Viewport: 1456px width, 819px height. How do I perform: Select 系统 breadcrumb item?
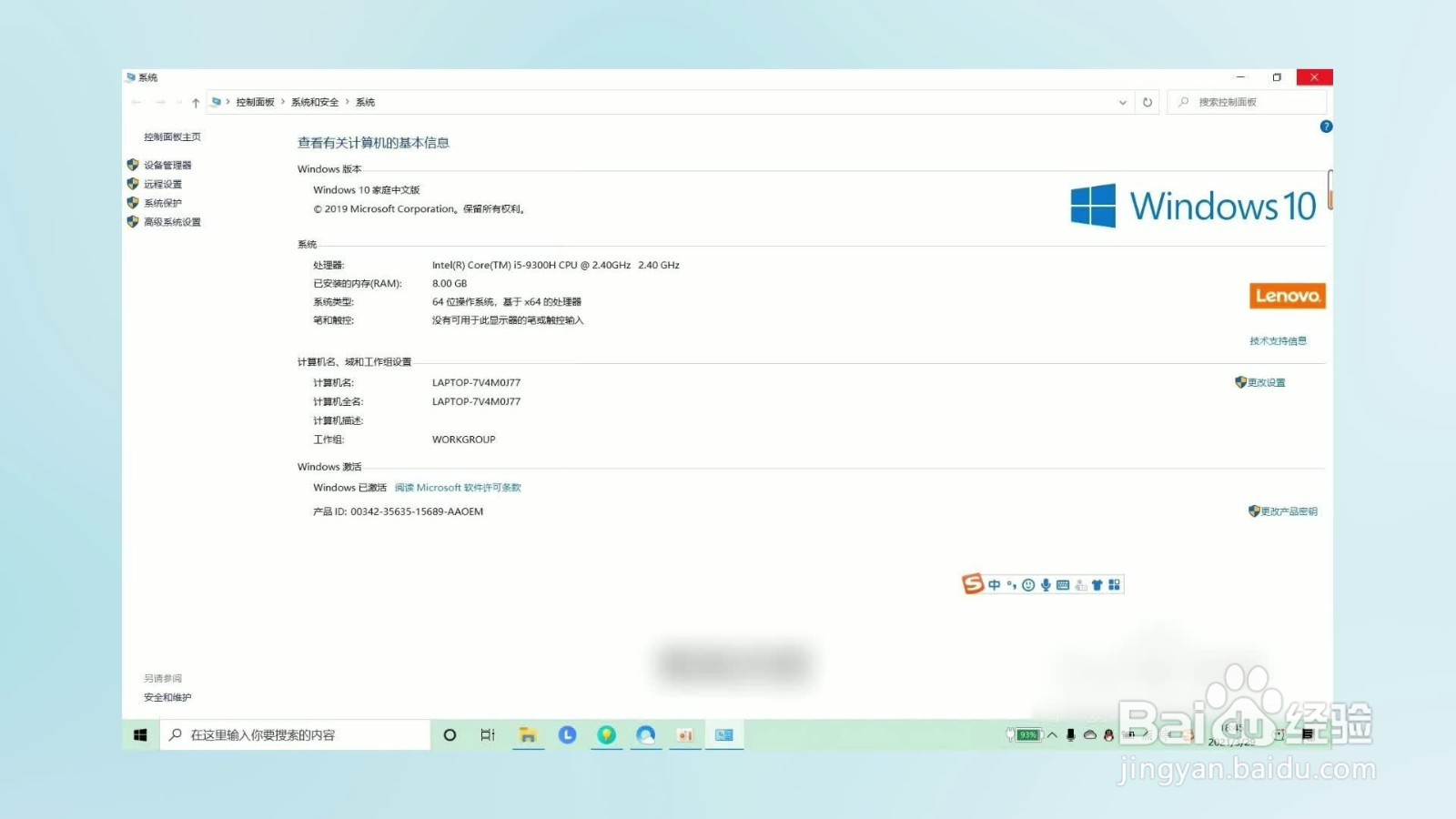365,103
